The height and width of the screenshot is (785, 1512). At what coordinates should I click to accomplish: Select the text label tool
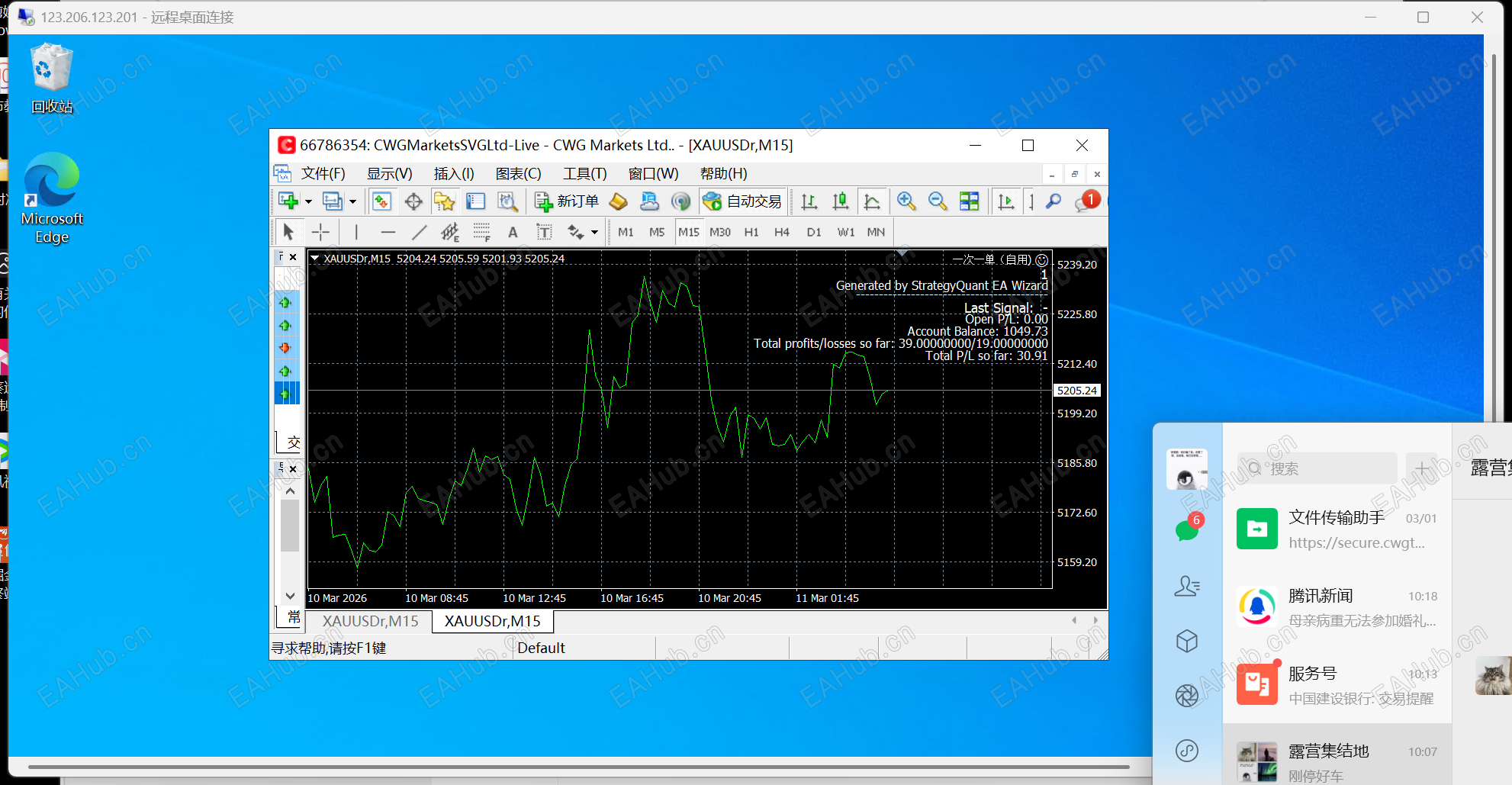click(544, 232)
